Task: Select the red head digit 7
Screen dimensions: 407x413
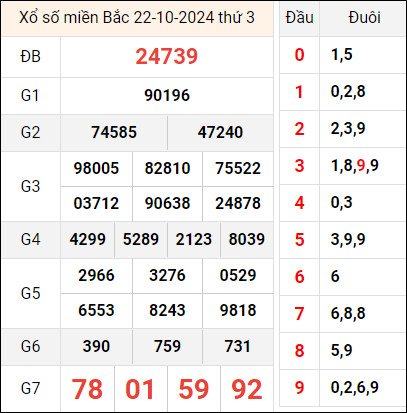Action: click(x=299, y=314)
